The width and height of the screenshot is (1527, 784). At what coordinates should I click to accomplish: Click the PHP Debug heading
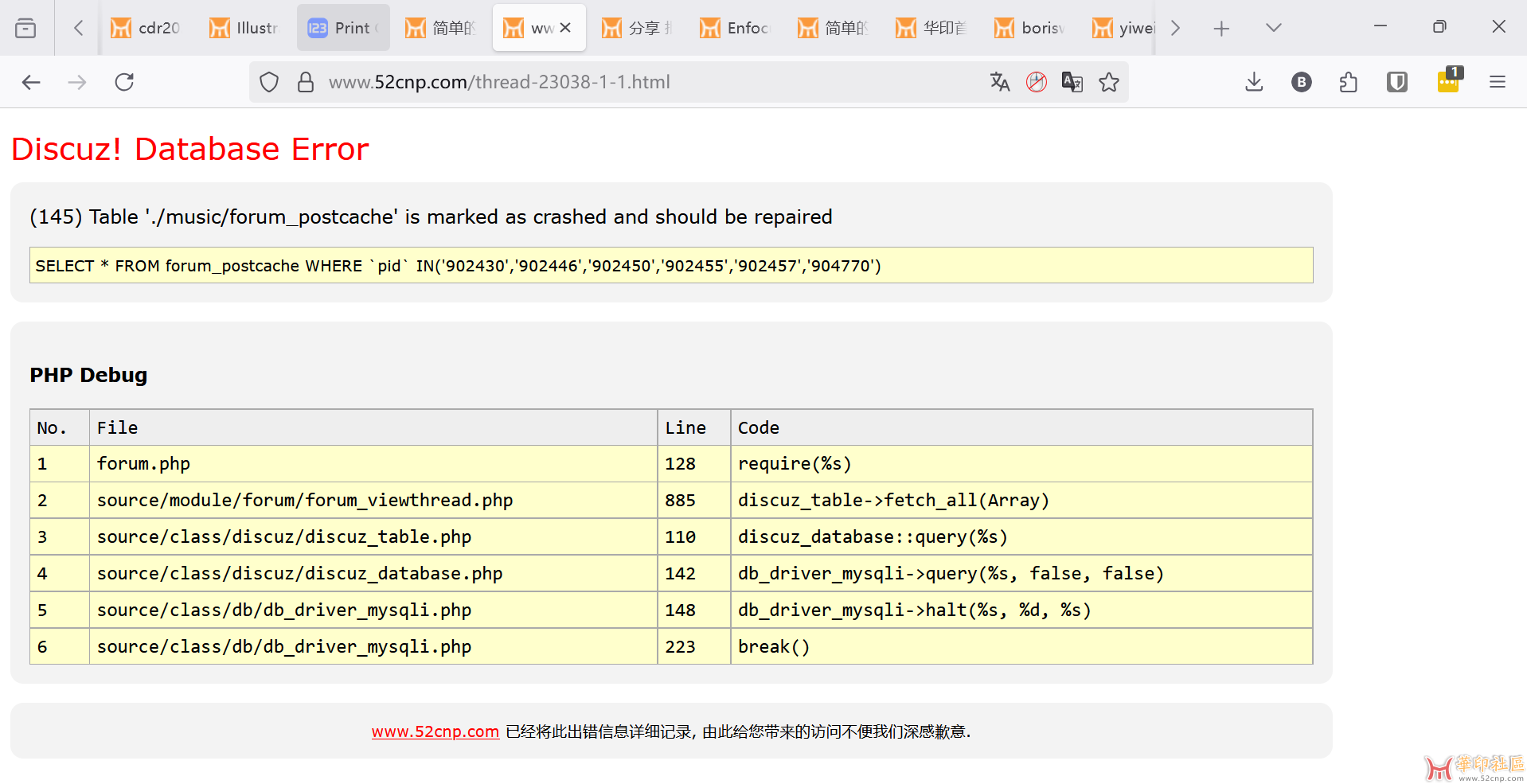88,375
